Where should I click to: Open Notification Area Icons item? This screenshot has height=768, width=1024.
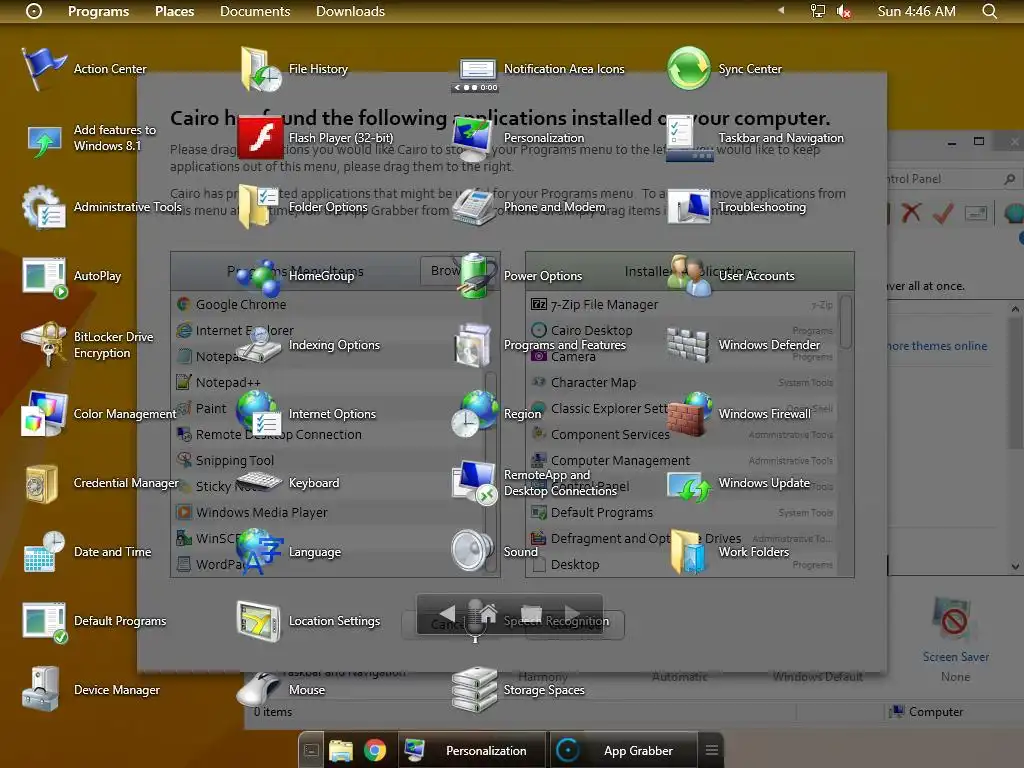click(x=564, y=69)
